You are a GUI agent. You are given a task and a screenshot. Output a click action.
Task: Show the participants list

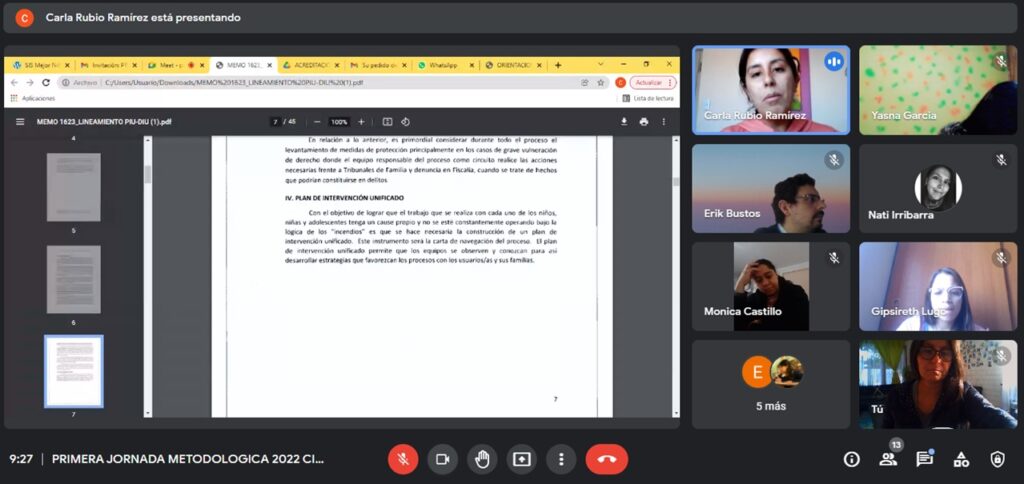pyautogui.click(x=887, y=459)
